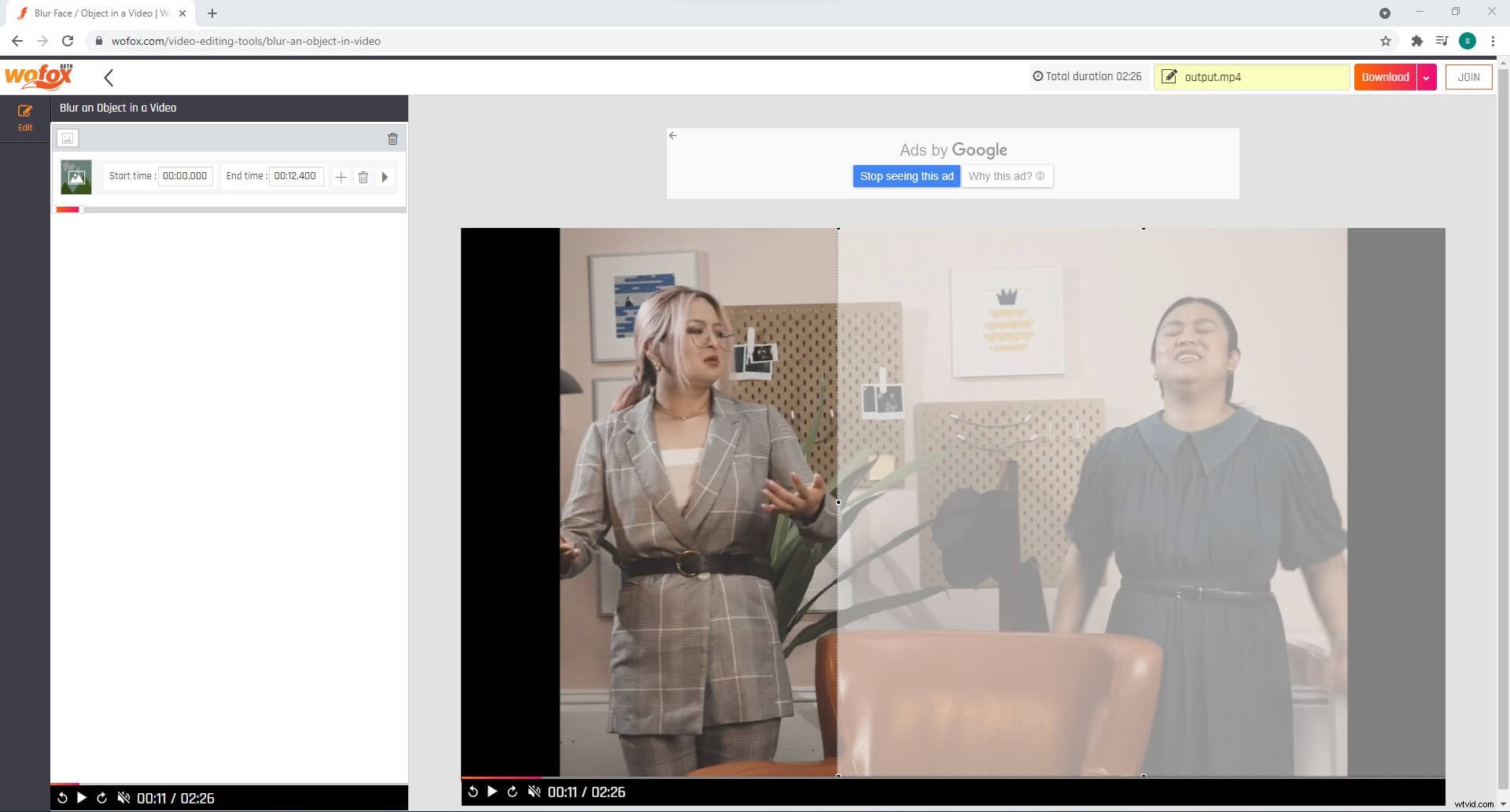This screenshot has height=812, width=1510.
Task: Toggle loop playback on the main player
Action: pyautogui.click(x=512, y=792)
